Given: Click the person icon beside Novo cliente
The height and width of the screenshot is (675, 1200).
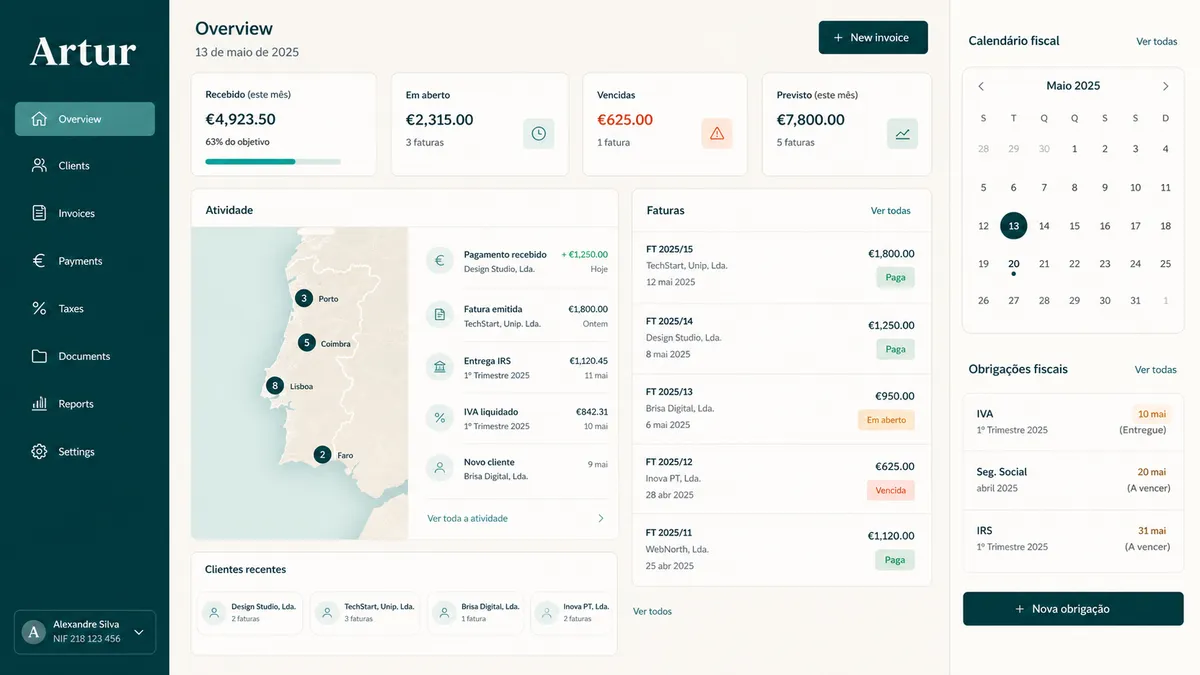Looking at the screenshot, I should tap(439, 468).
